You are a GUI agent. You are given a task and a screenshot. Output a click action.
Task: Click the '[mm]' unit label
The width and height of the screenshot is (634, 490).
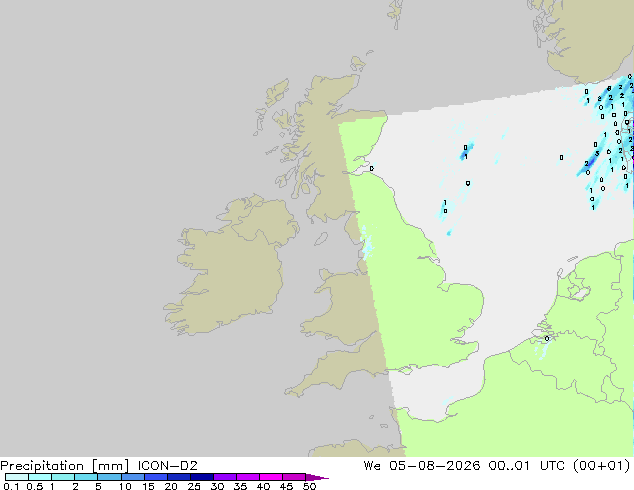[x=110, y=466]
